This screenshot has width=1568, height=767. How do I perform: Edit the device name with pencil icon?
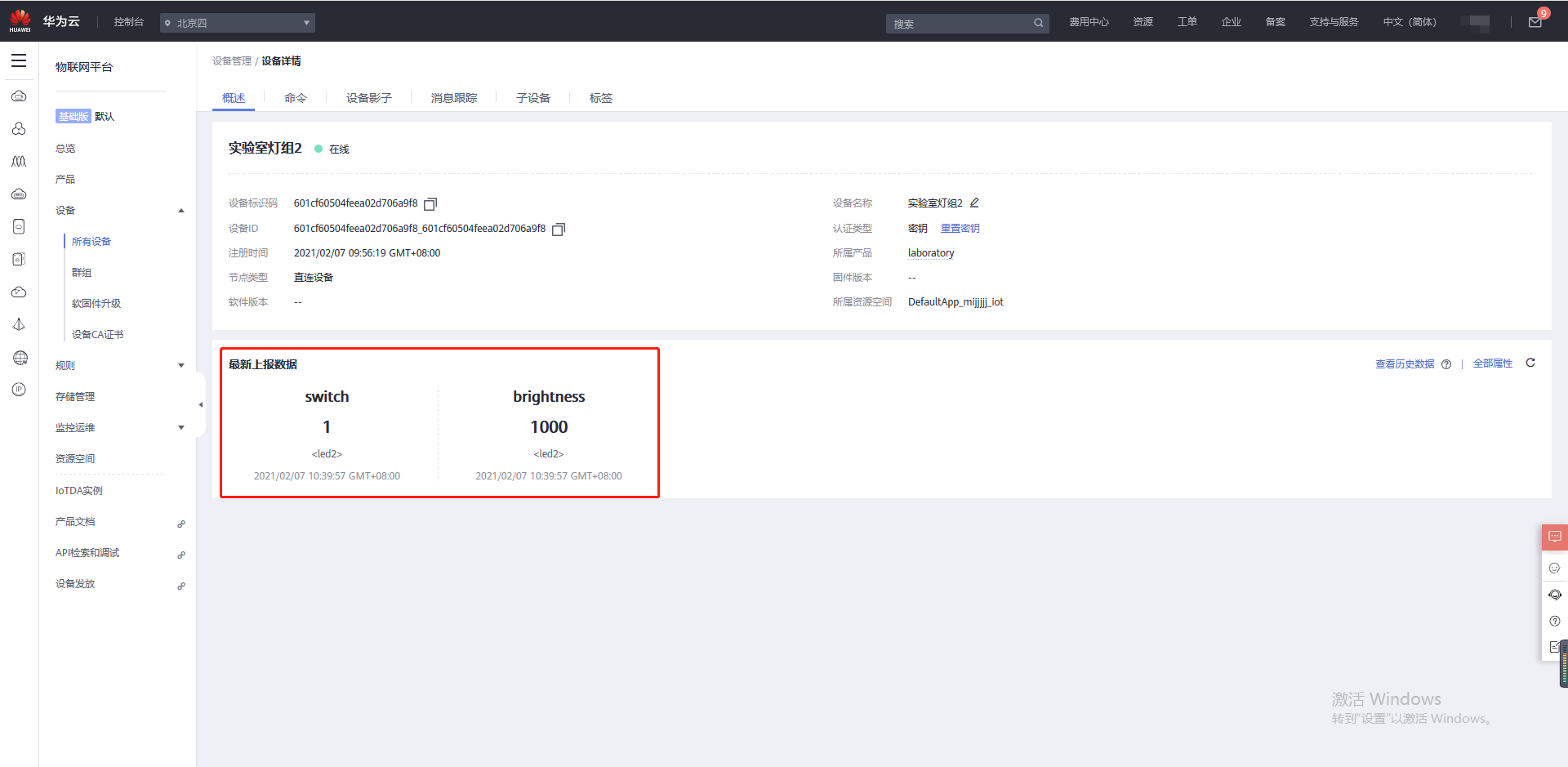[x=974, y=203]
